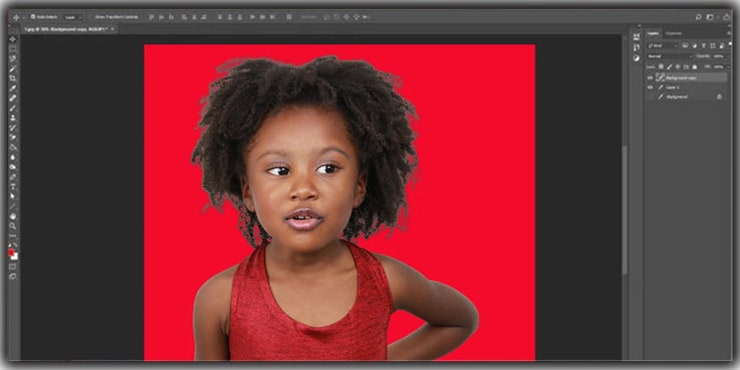Toggle Show Transform Controls checkbox
740x370 pixels.
[x=92, y=17]
